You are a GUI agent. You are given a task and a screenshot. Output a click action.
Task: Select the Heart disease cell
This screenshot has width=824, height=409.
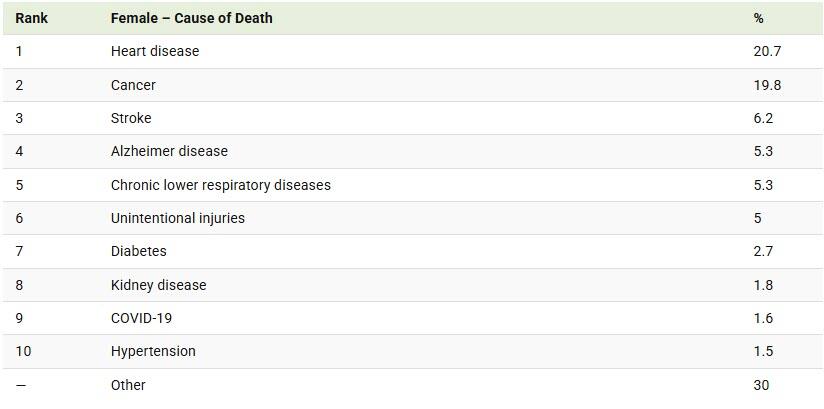(x=154, y=51)
